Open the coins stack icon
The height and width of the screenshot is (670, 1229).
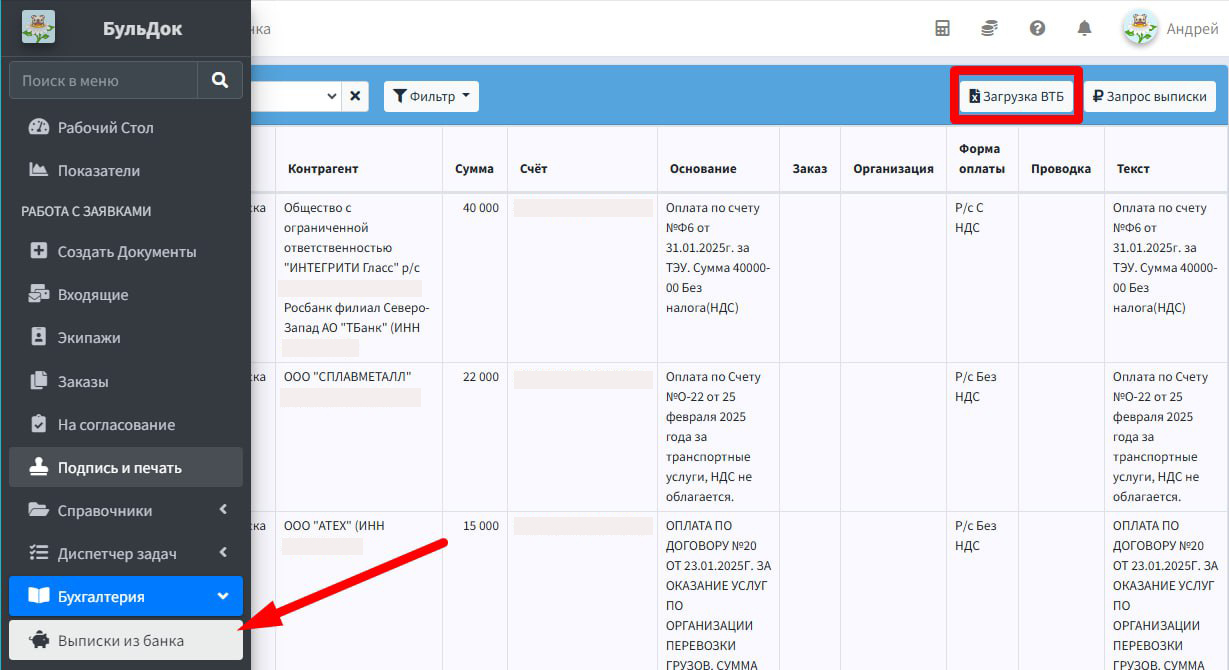coord(989,28)
